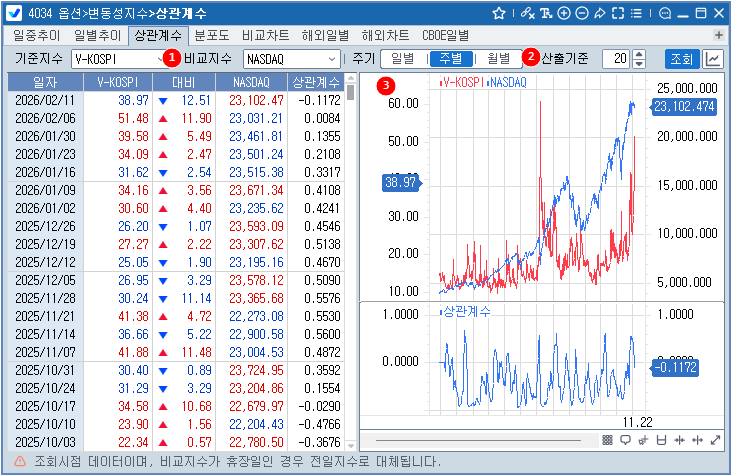Click the zoom out minus icon in title bar

click(x=582, y=13)
